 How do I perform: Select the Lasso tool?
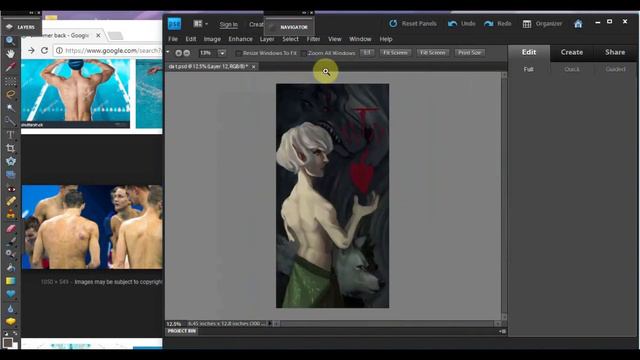coord(10,94)
